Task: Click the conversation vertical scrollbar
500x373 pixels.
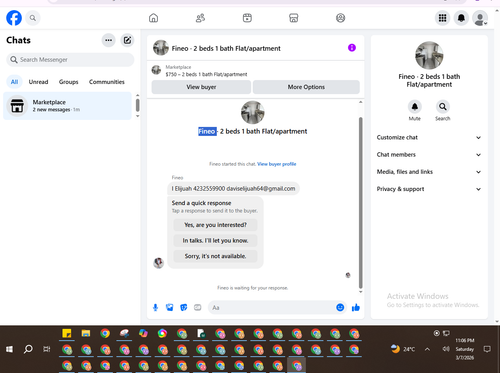Action: coord(360,203)
